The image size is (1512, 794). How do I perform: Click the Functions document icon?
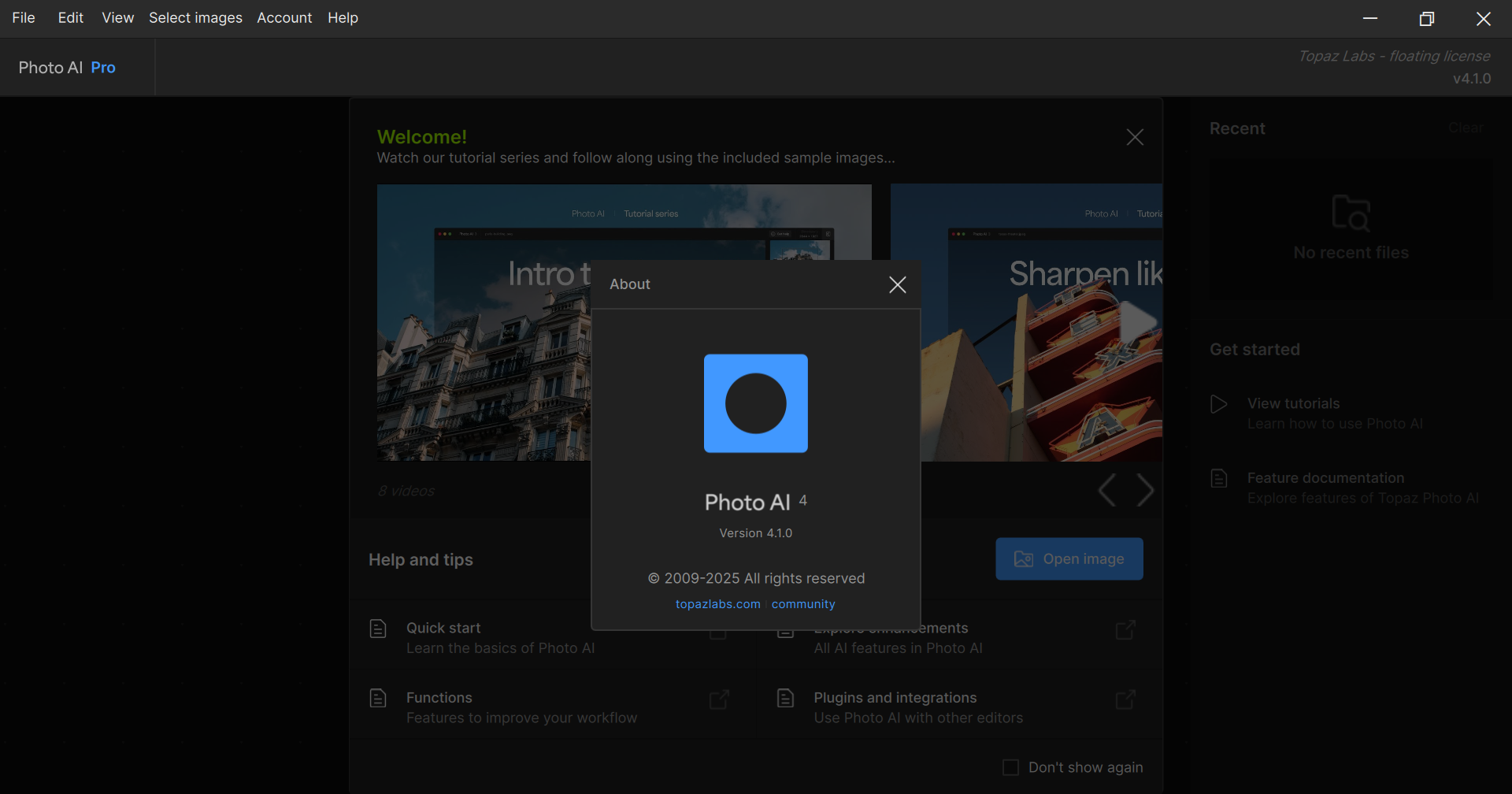click(378, 698)
